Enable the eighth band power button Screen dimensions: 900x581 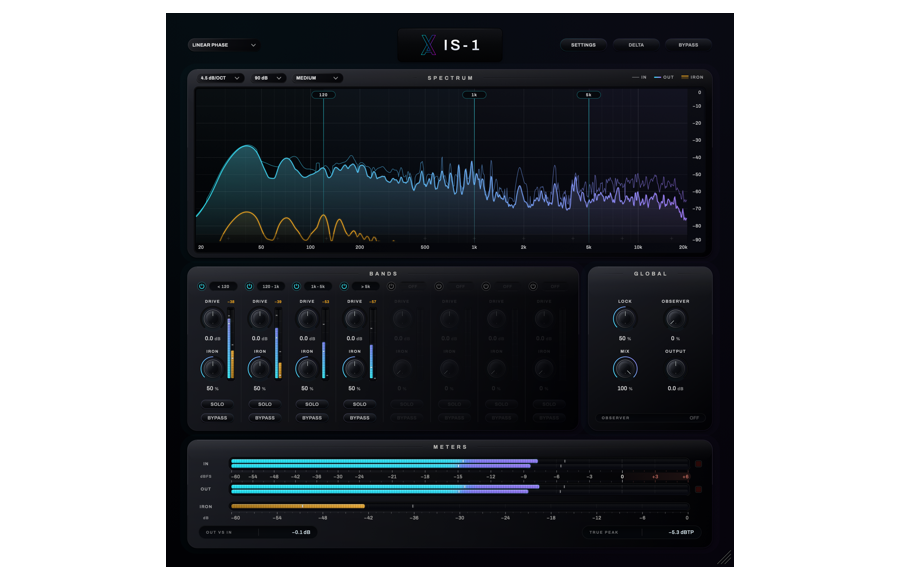tap(533, 286)
